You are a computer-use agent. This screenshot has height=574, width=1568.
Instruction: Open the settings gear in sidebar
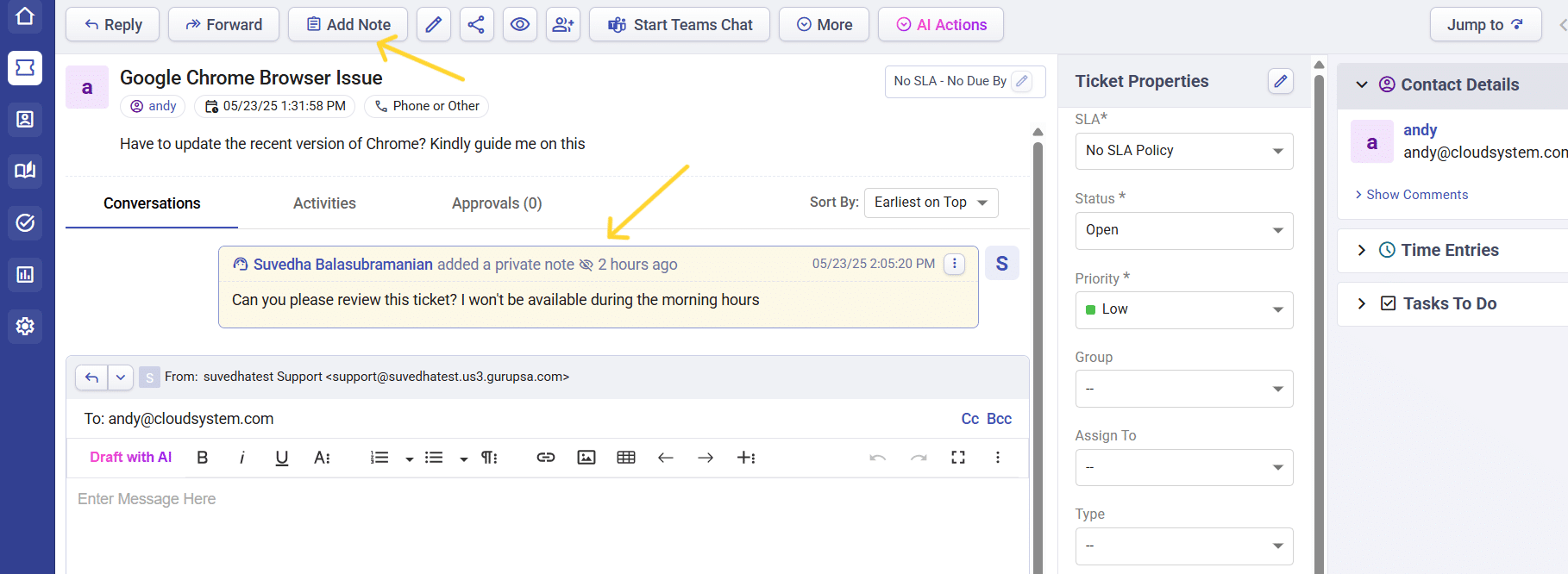pyautogui.click(x=25, y=327)
